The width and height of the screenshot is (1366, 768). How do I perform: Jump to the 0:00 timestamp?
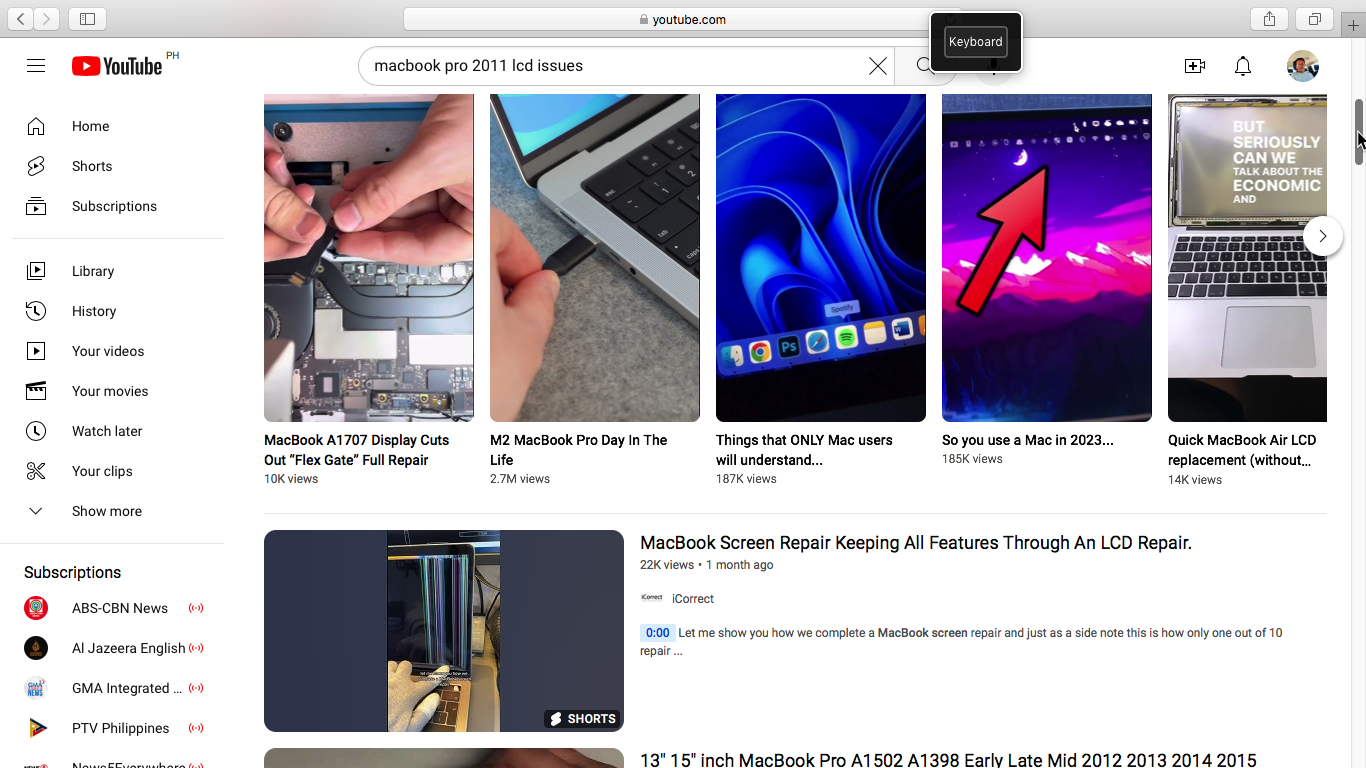(x=657, y=633)
